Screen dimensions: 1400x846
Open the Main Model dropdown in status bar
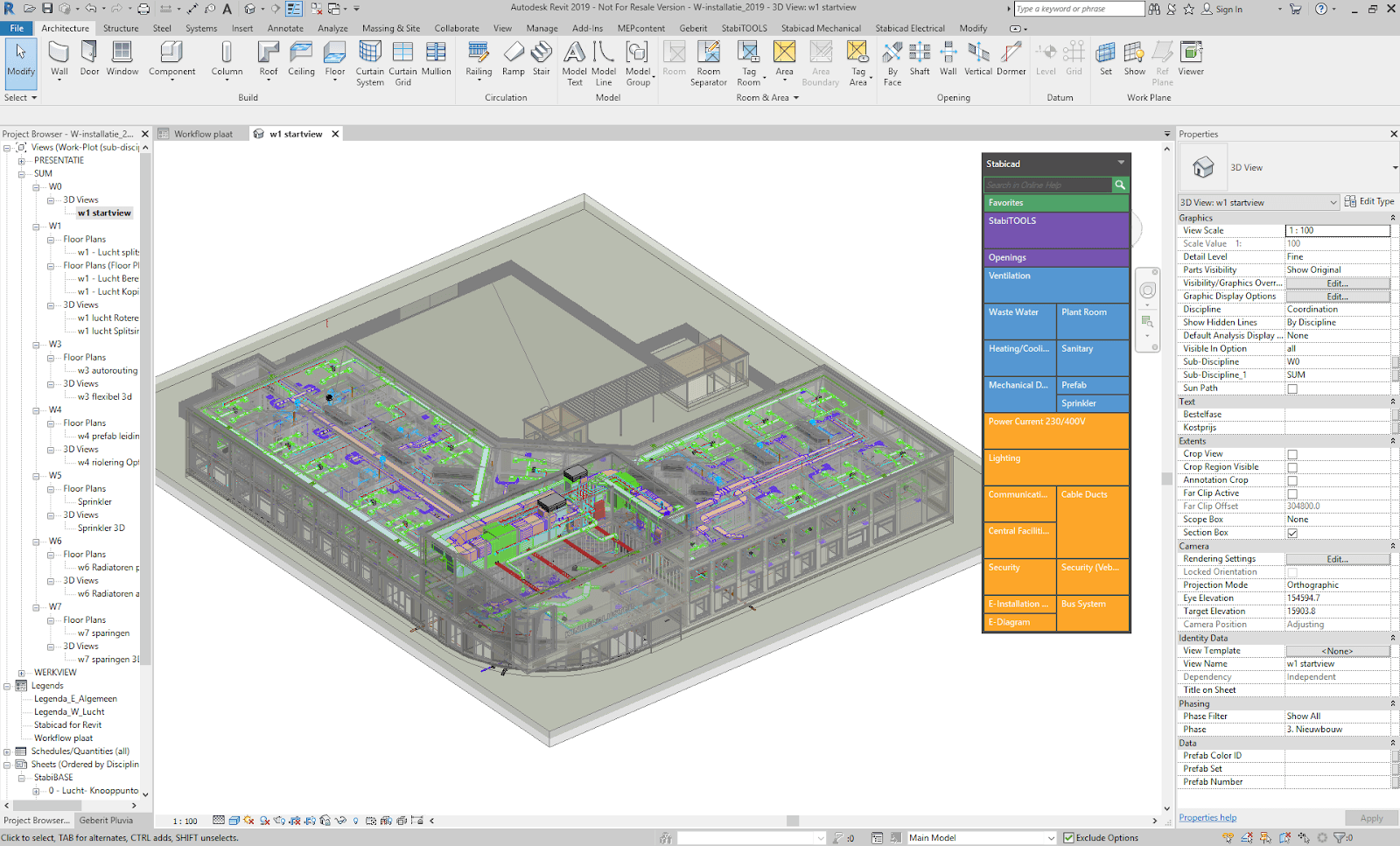coord(1050,837)
